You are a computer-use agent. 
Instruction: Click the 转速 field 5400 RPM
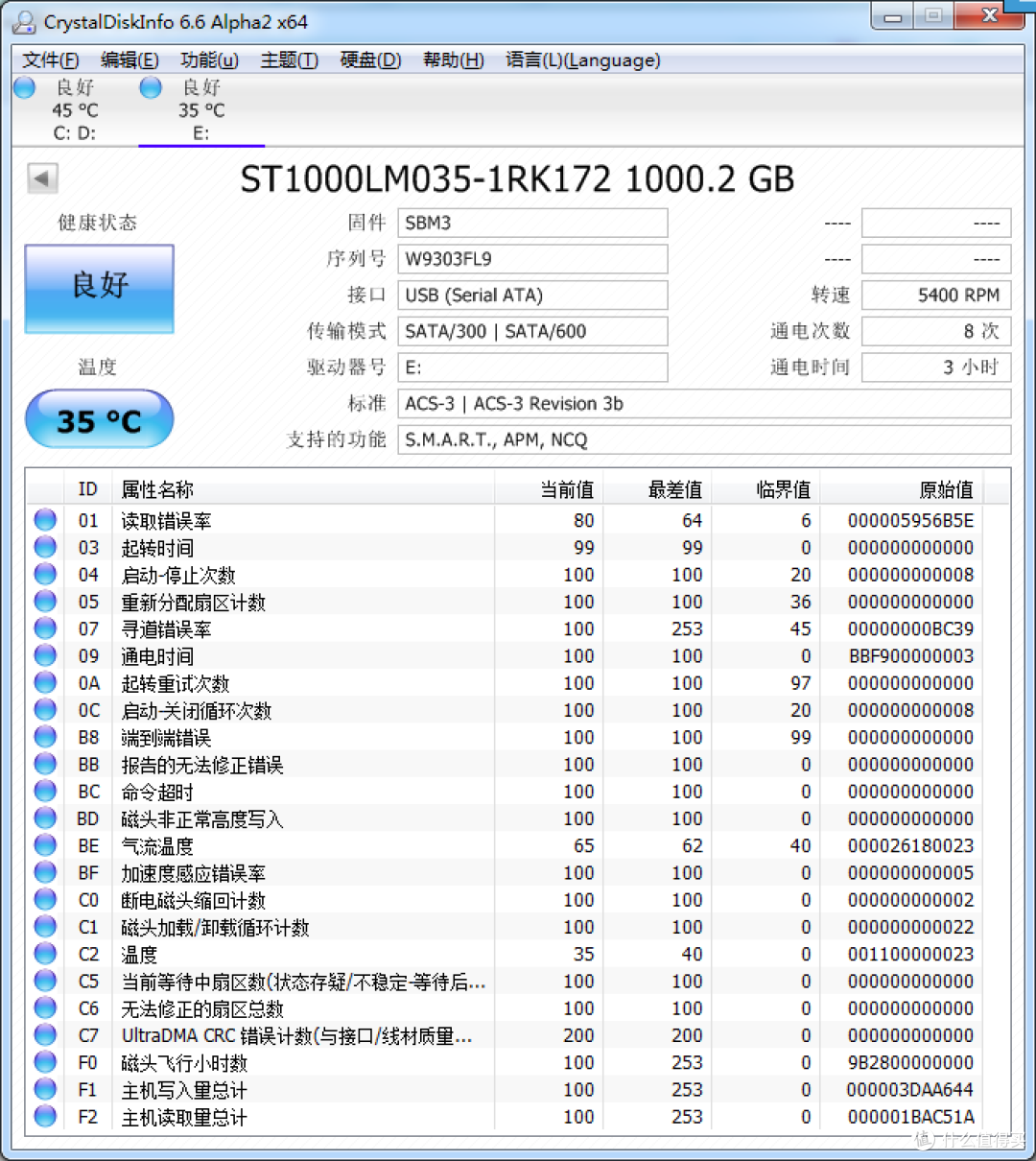[x=936, y=295]
